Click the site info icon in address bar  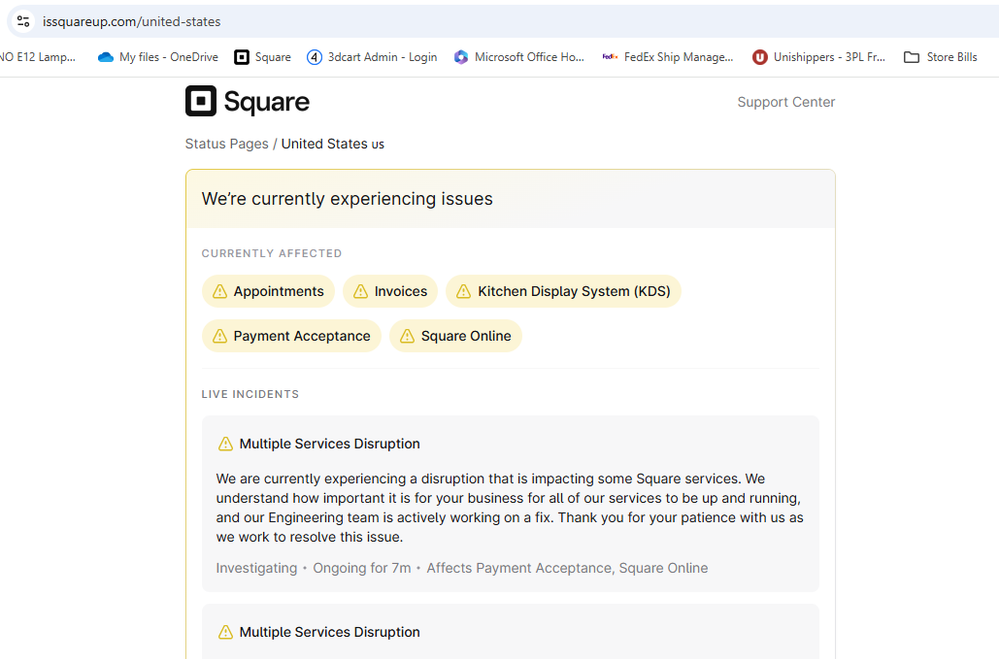coord(23,21)
